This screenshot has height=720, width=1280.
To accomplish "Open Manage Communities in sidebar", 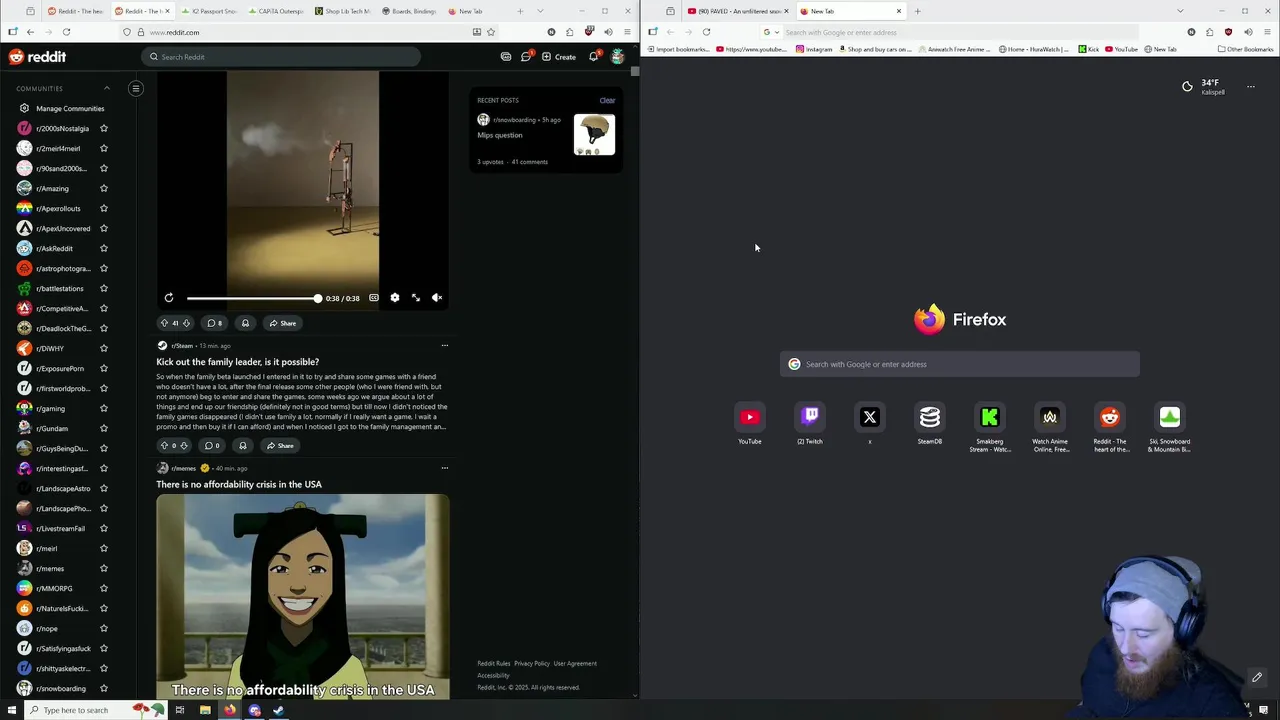I will 70,108.
